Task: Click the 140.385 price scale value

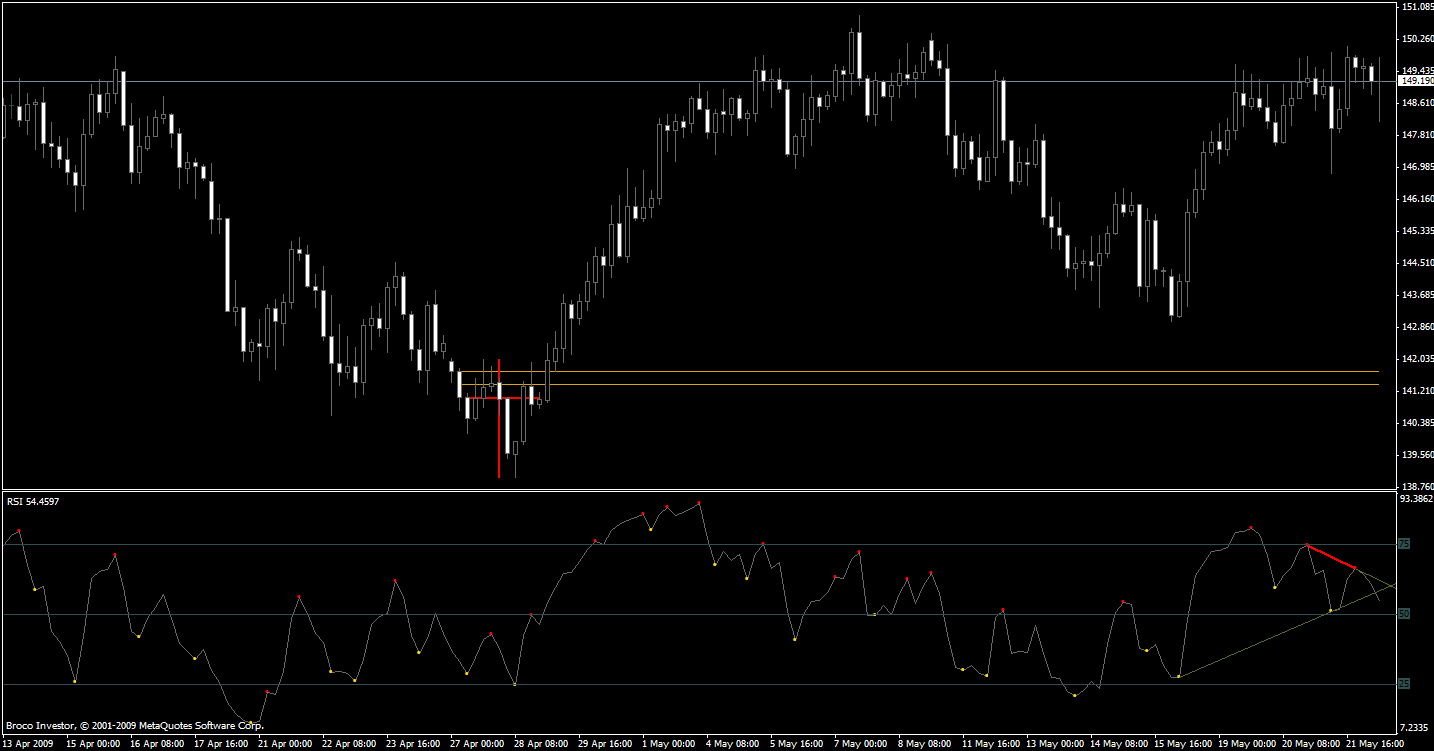Action: [x=1418, y=423]
